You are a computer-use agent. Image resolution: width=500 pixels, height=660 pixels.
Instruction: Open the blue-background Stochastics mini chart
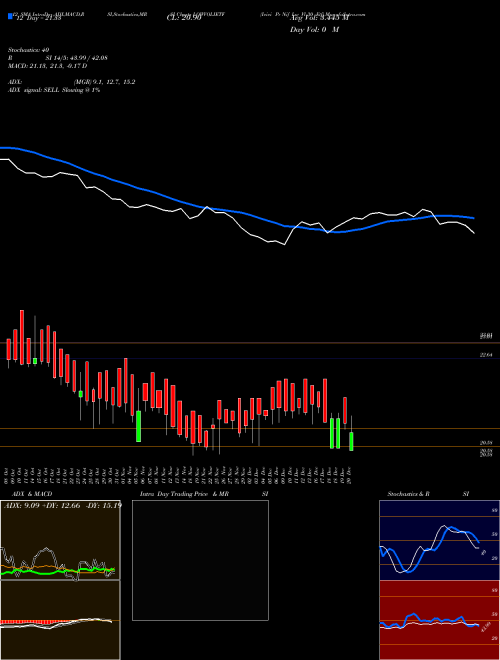439,540
